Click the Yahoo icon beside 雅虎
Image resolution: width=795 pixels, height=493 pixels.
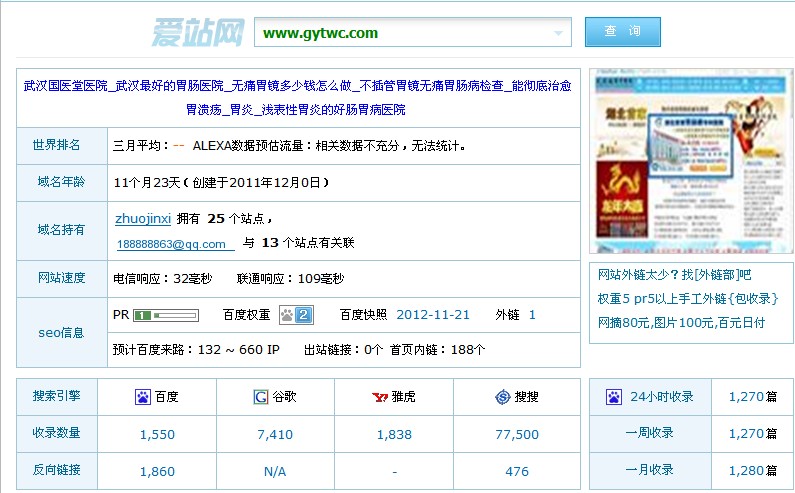point(380,397)
